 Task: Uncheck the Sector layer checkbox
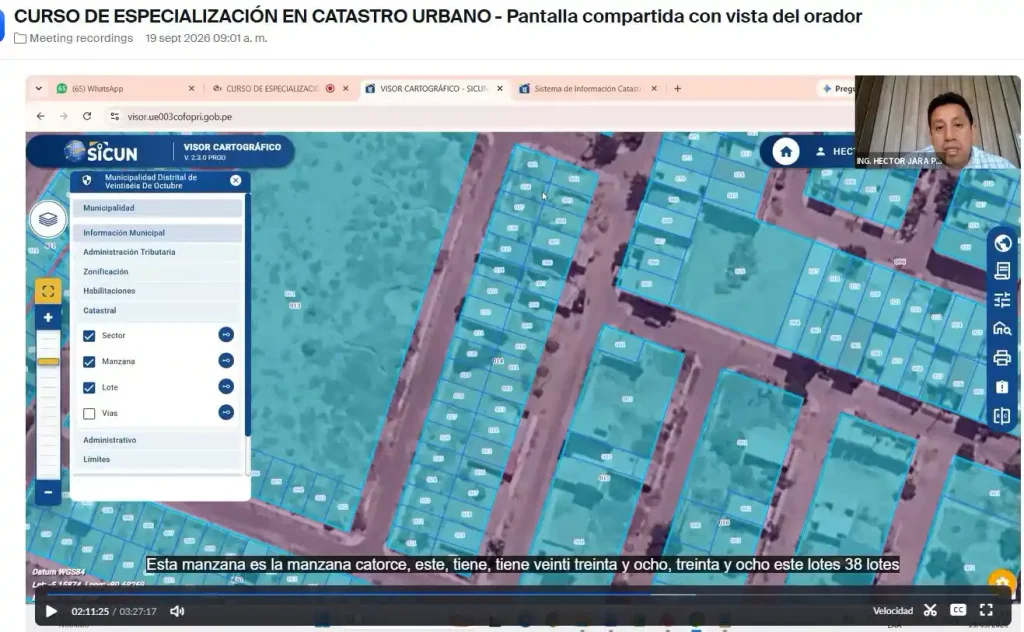point(89,336)
